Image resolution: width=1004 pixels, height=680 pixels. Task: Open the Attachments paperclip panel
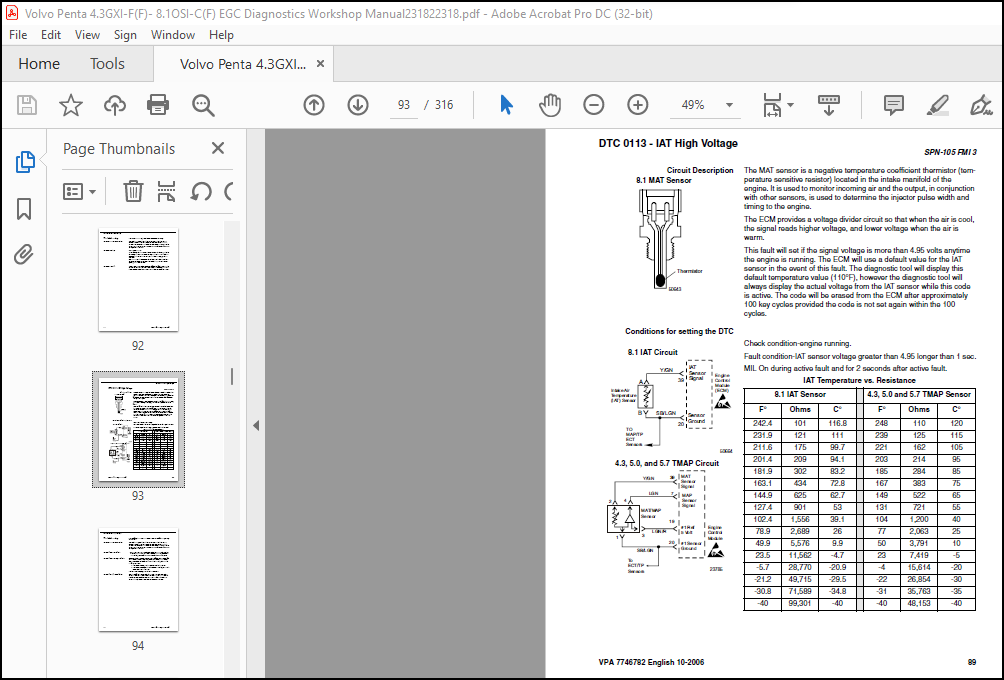click(x=24, y=254)
